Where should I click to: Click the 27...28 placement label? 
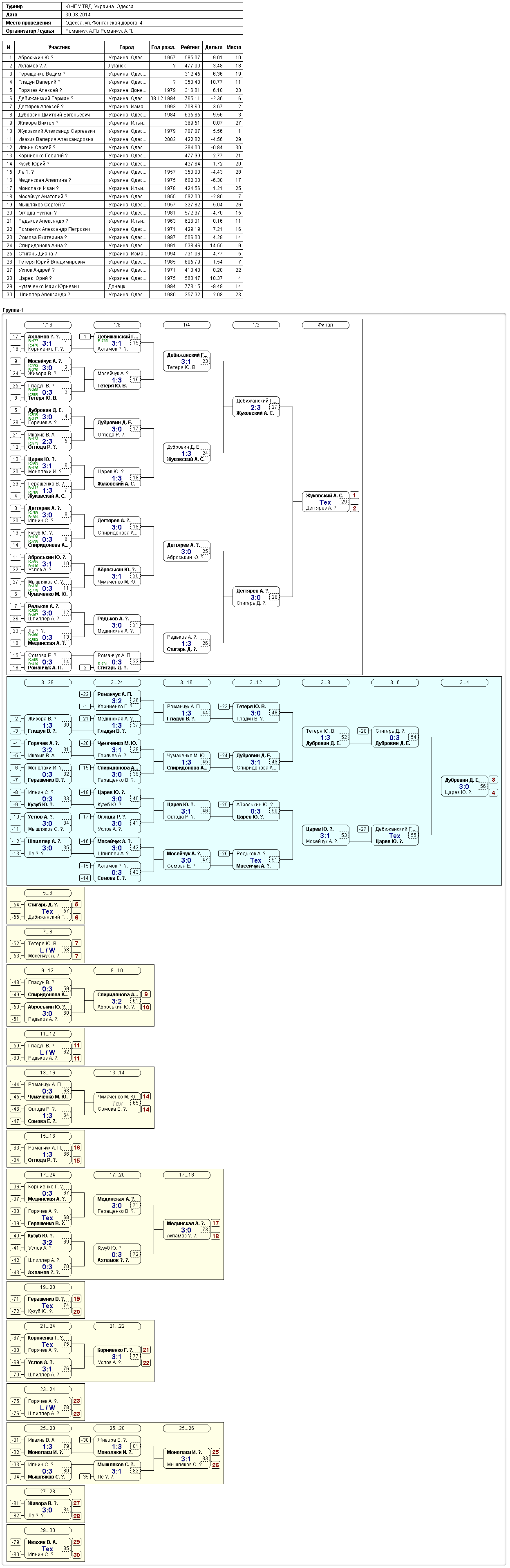pos(47,1492)
